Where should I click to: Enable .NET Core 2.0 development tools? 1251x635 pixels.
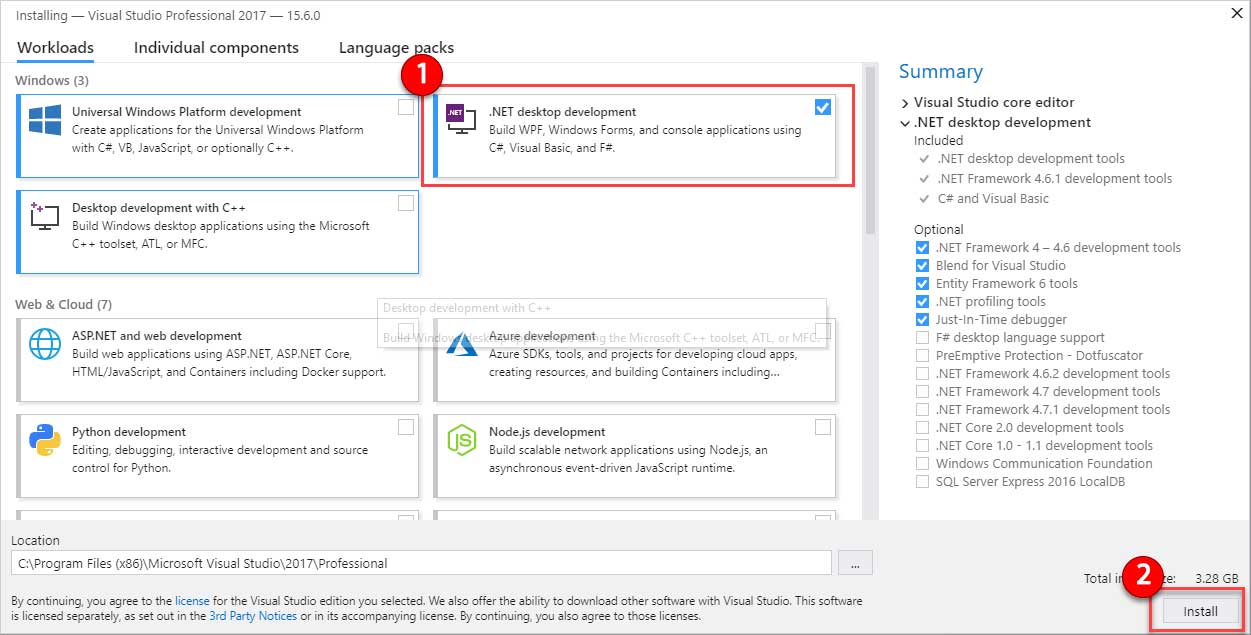(x=922, y=427)
